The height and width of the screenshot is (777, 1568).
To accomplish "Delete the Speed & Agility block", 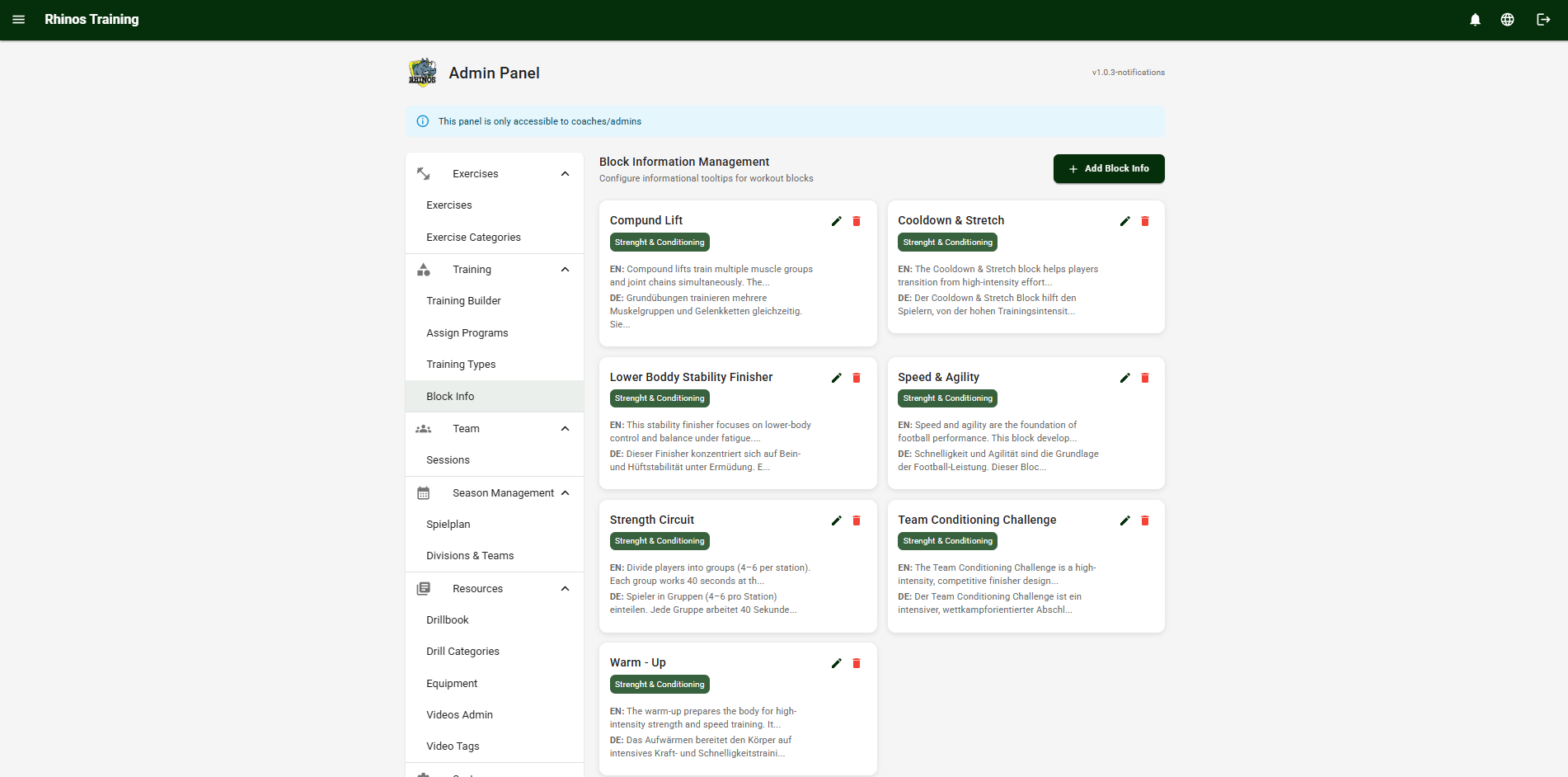I will (1145, 378).
